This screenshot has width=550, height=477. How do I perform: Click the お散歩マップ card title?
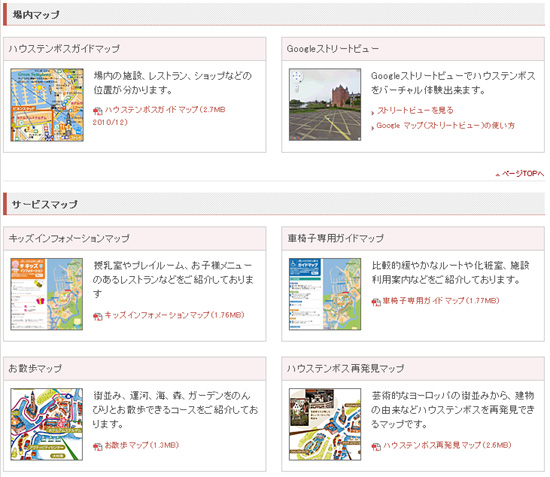35,369
